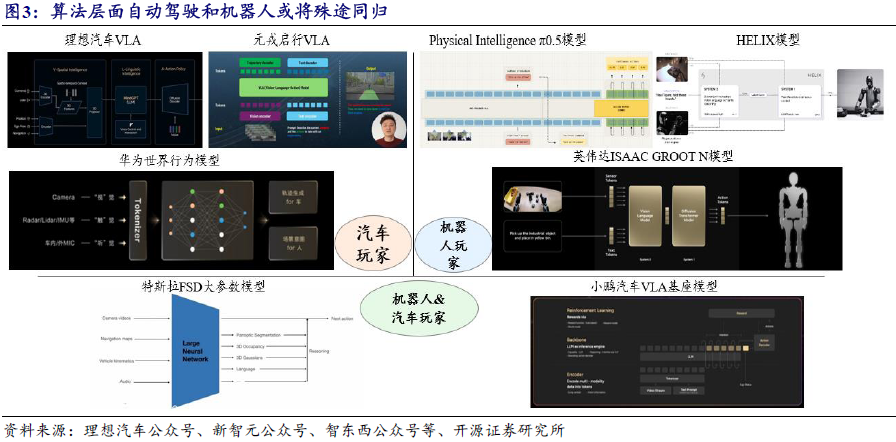Click 'Language' output label in Tesla diagram

(x=246, y=369)
